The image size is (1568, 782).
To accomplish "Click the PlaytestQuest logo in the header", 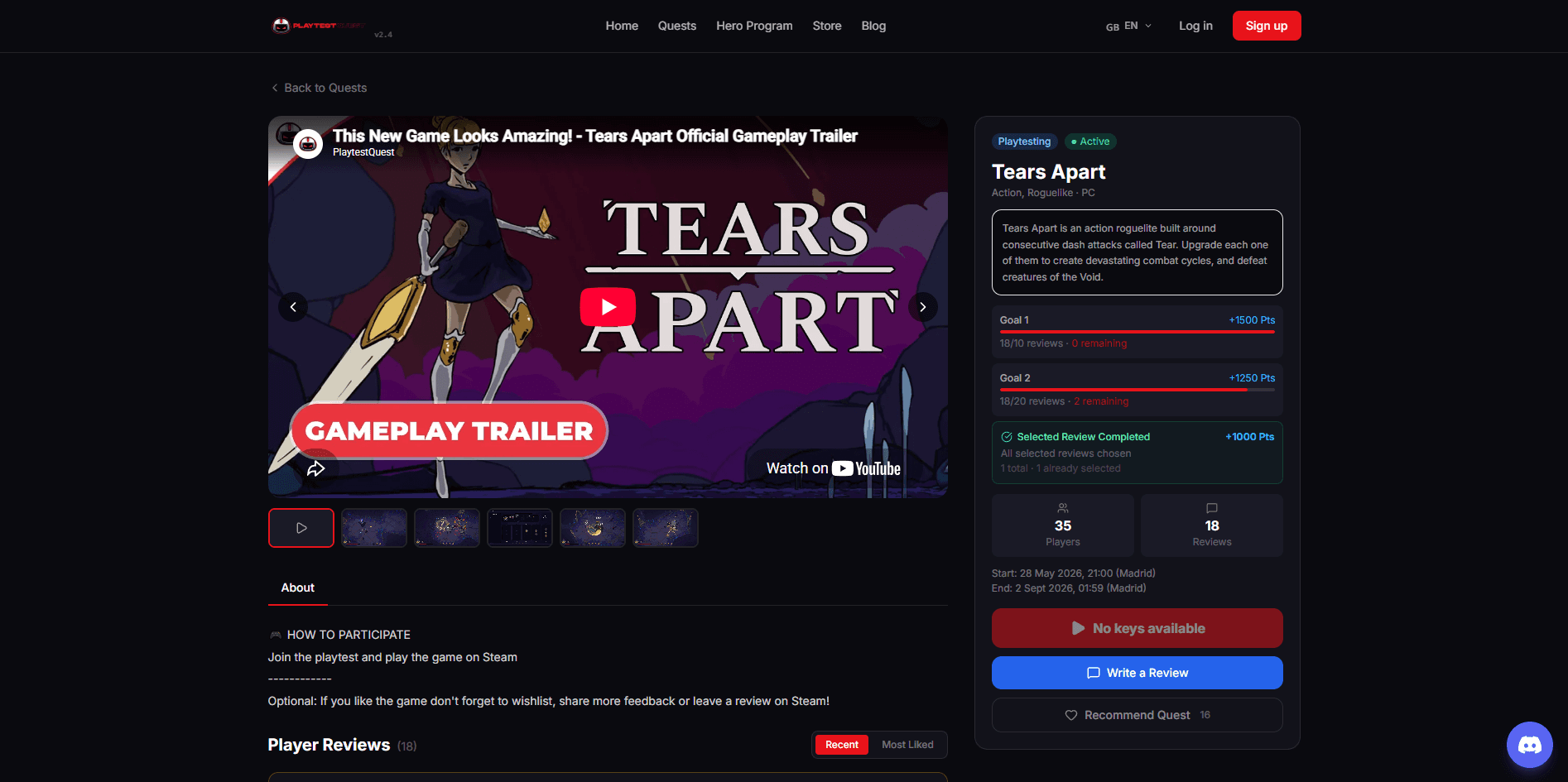I will click(320, 26).
